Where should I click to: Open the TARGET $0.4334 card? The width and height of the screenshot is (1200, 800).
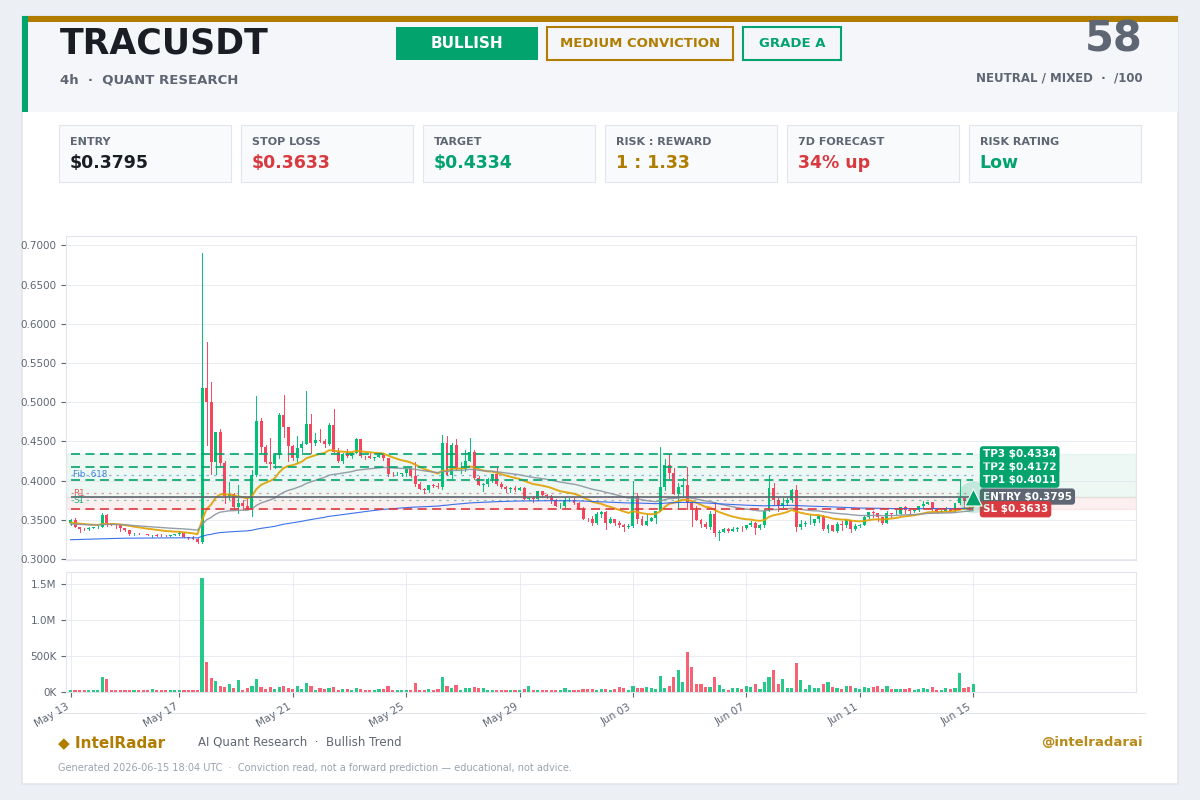[509, 153]
